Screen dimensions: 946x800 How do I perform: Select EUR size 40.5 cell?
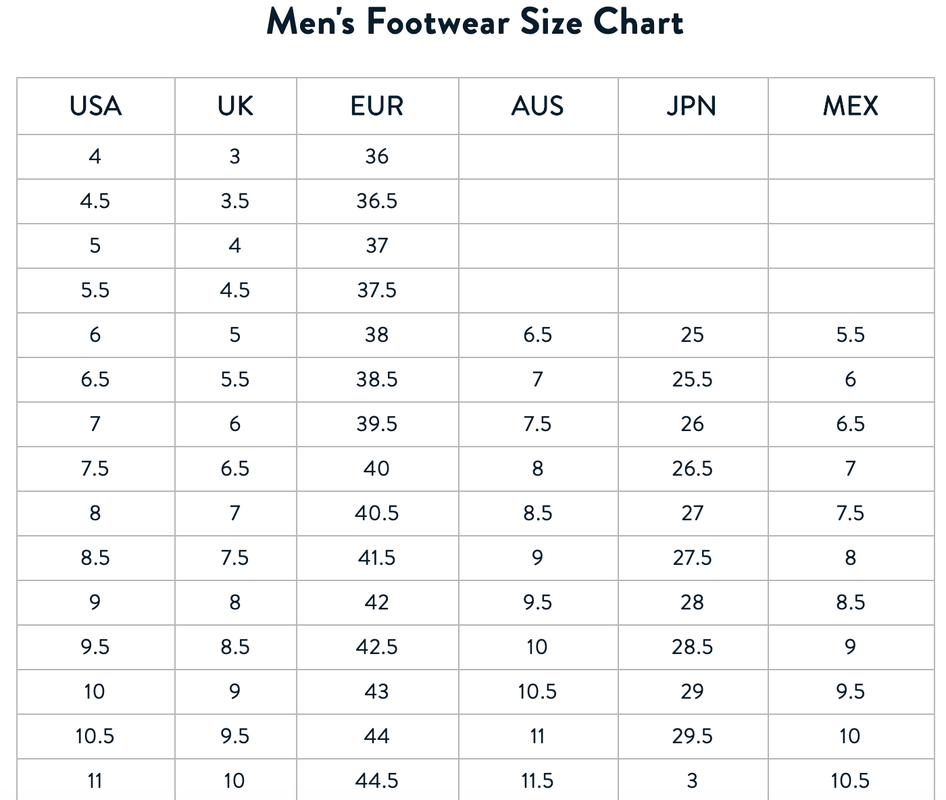tap(377, 514)
